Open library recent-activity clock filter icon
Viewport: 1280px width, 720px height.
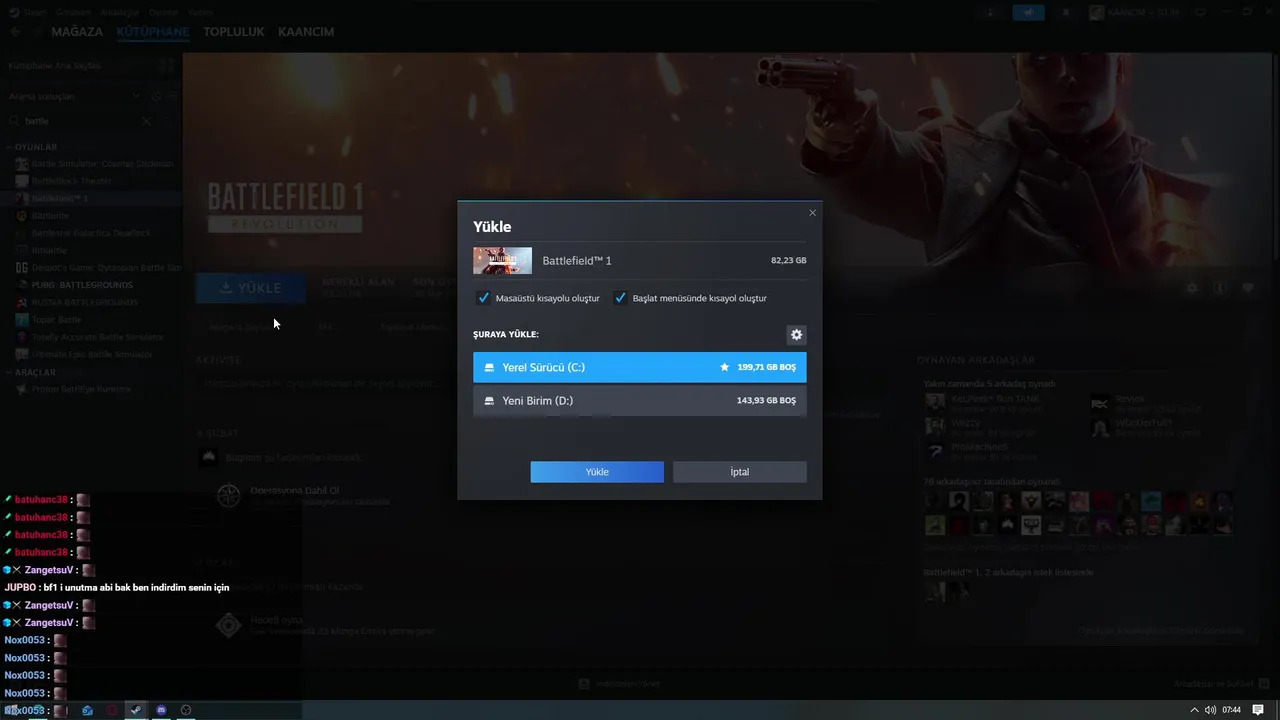point(156,96)
